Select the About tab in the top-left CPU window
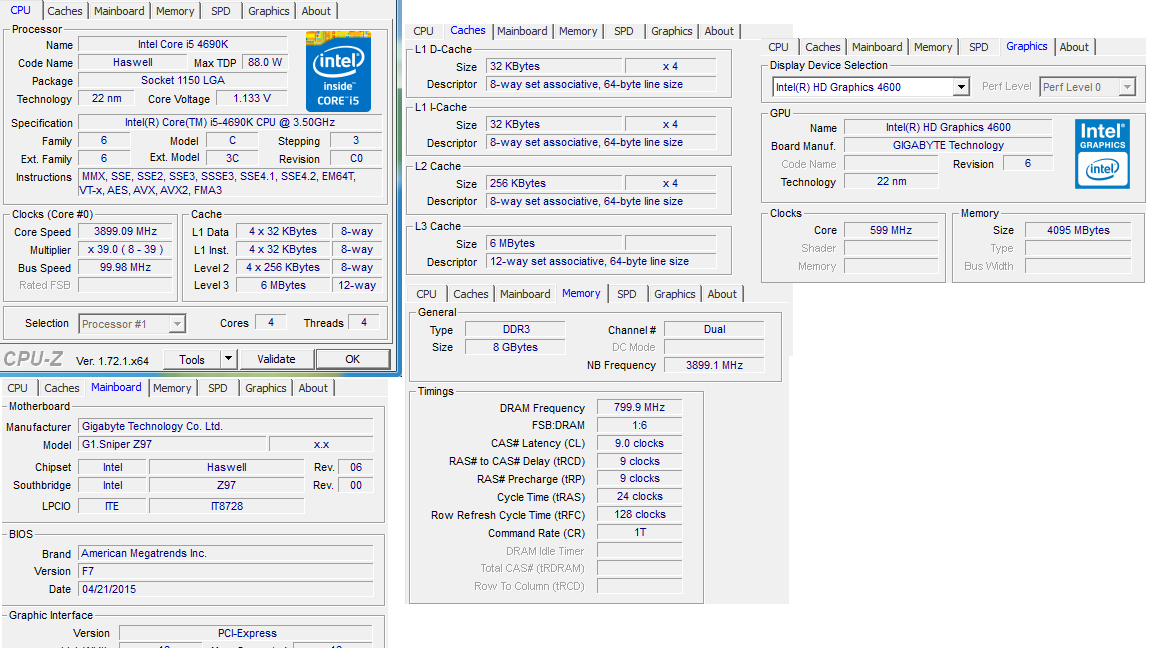The image size is (1152, 648). (316, 11)
